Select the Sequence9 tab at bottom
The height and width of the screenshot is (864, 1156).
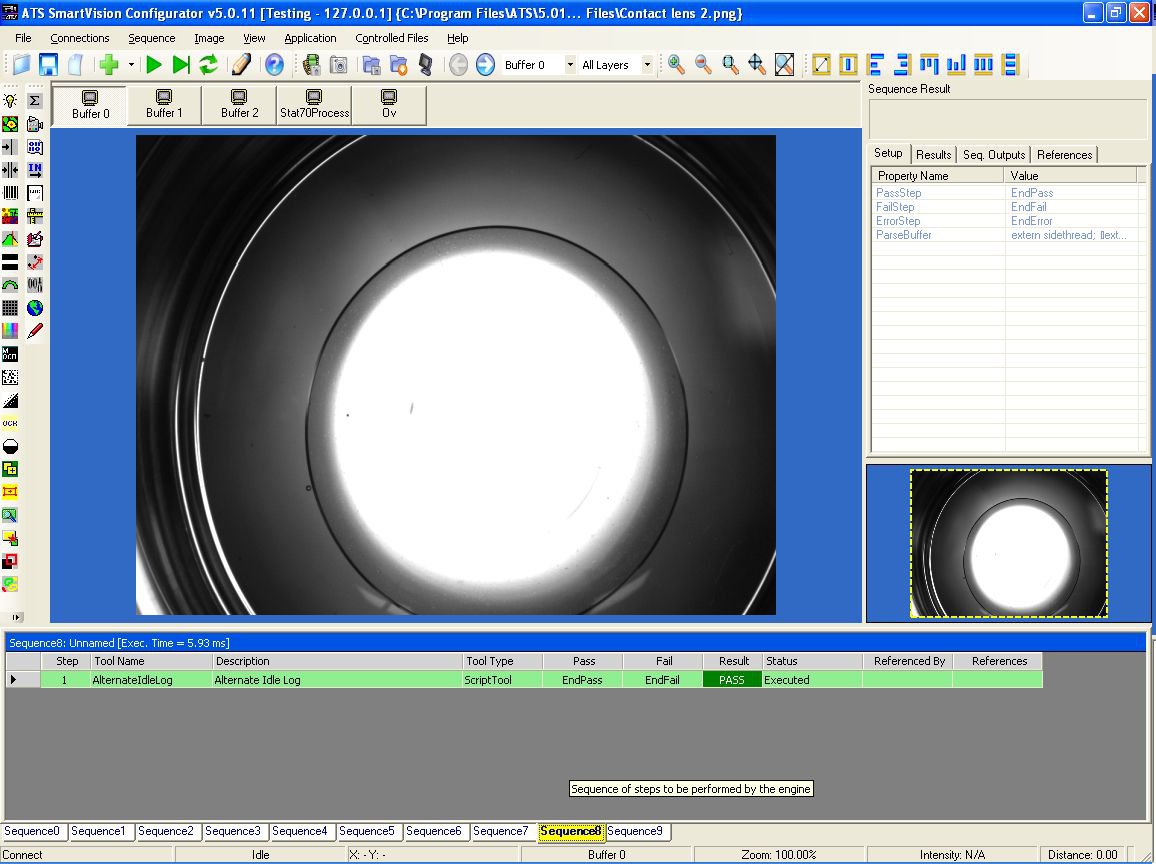(x=636, y=832)
